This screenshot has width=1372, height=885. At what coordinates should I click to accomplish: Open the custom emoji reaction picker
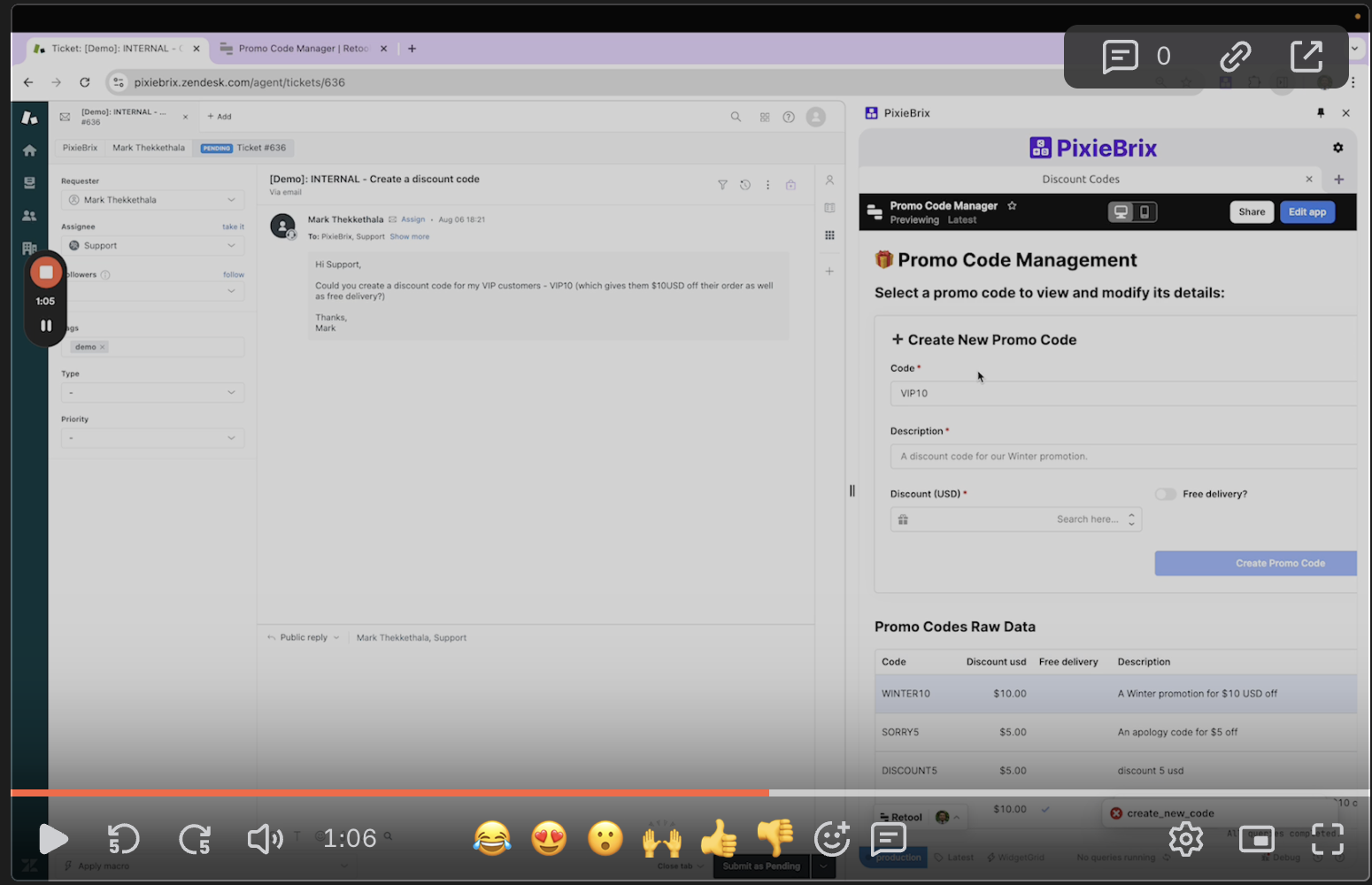tap(832, 838)
